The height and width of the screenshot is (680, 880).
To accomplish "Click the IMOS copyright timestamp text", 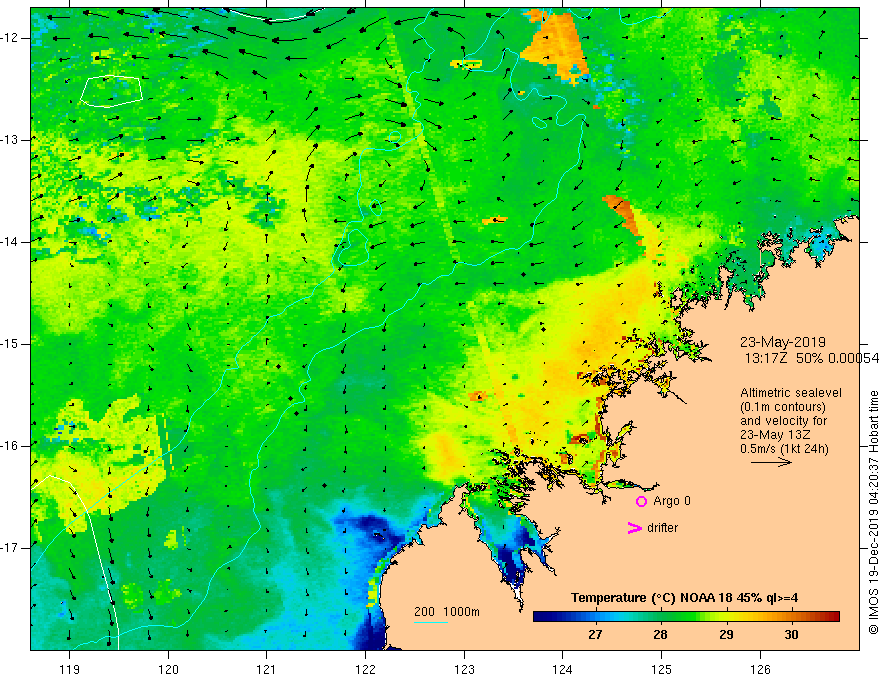I will (x=873, y=513).
